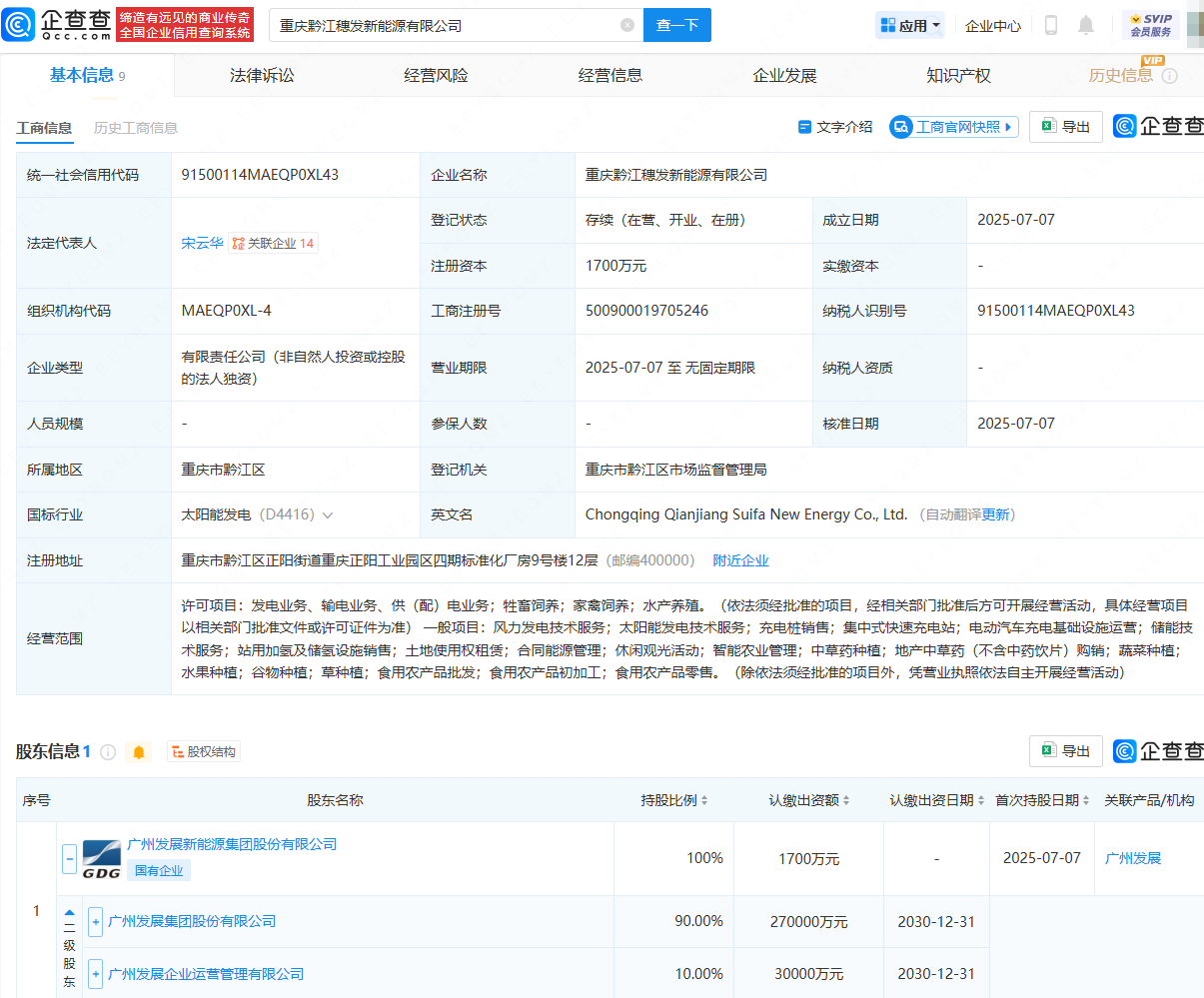Click the 国有企业 tag
The height and width of the screenshot is (998, 1204).
click(x=159, y=871)
